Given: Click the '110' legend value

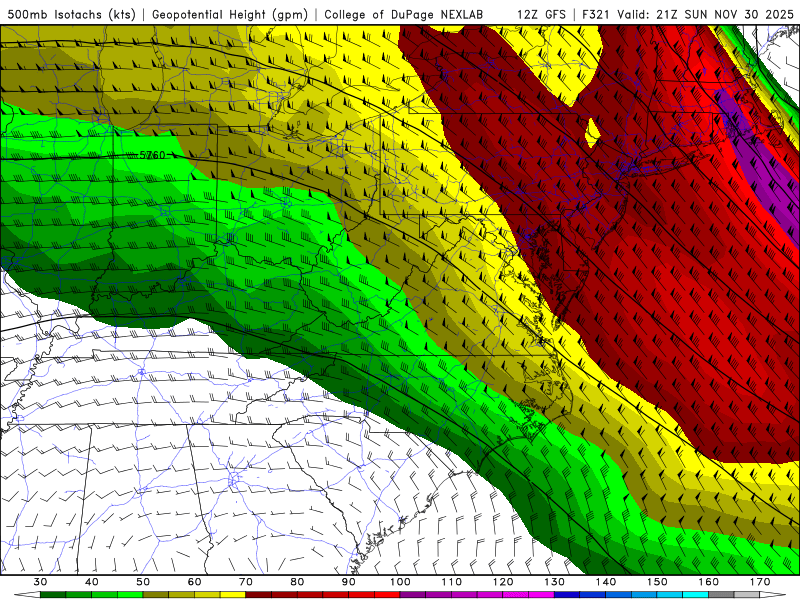Looking at the screenshot, I should point(452,582).
